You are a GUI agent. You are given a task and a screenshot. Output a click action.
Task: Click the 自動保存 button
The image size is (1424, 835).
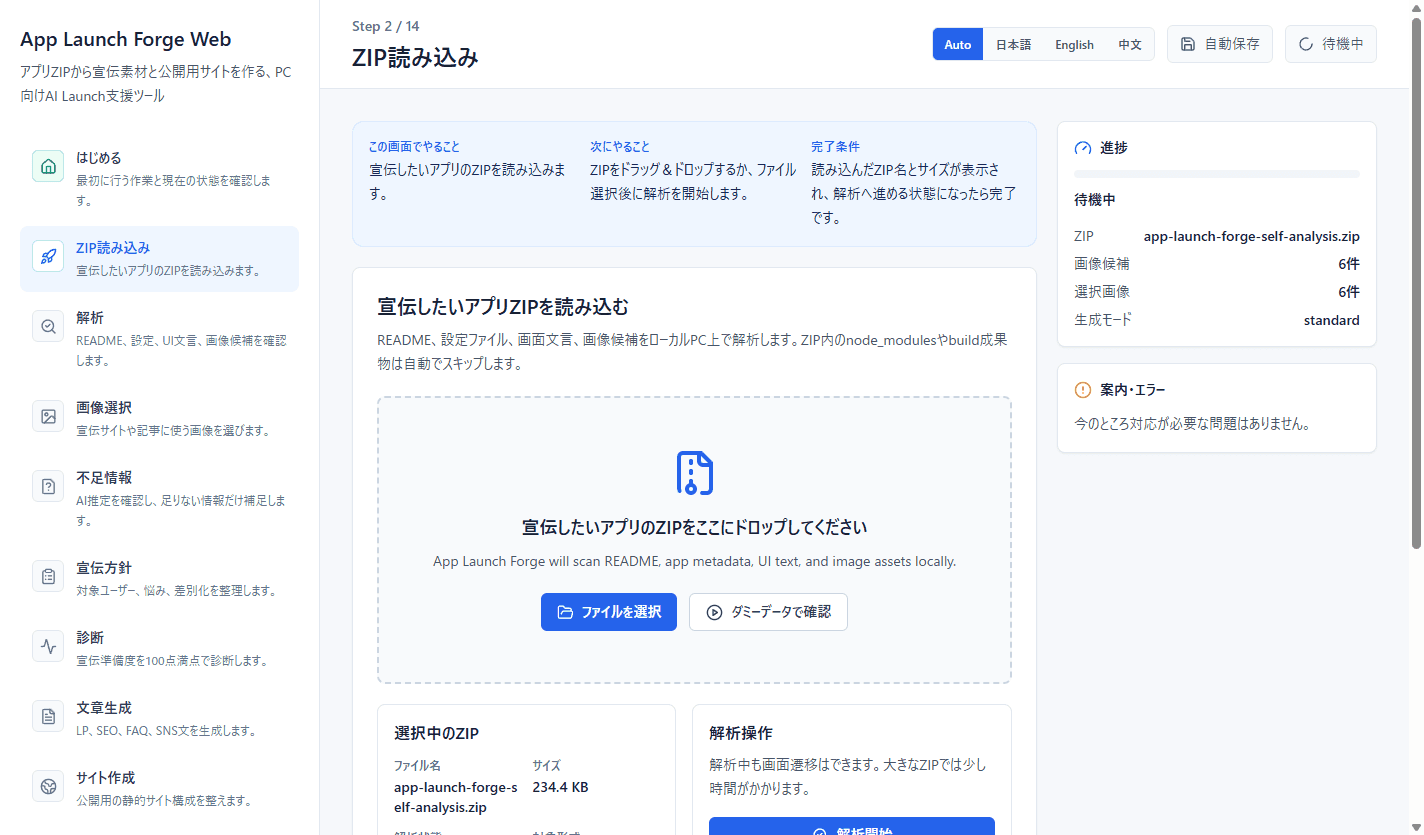coord(1220,44)
